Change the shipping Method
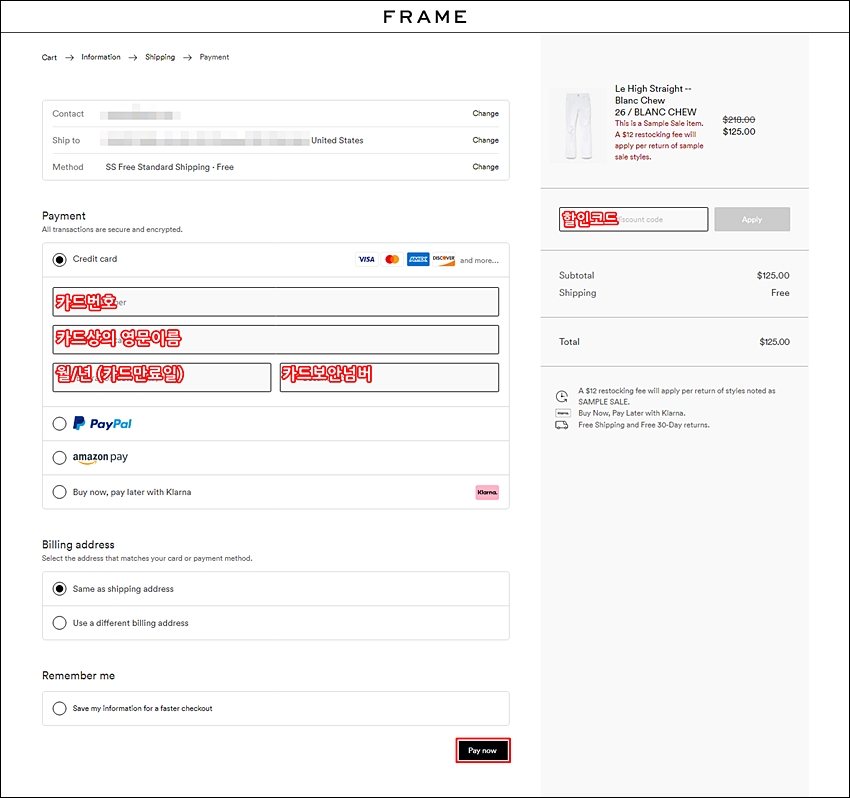Viewport: 850px width, 798px height. pos(485,167)
